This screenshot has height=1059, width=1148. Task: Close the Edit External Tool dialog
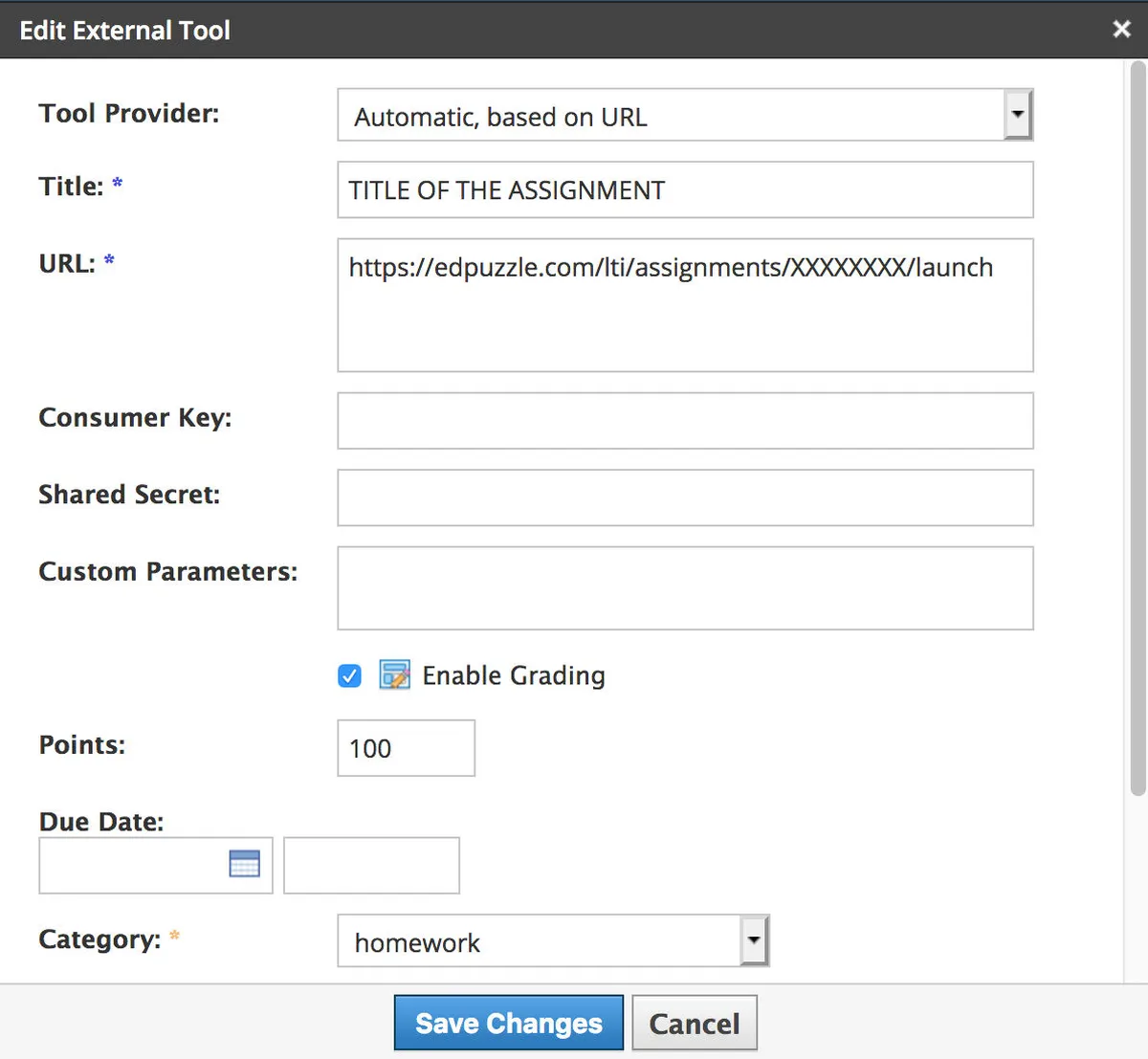1121,30
